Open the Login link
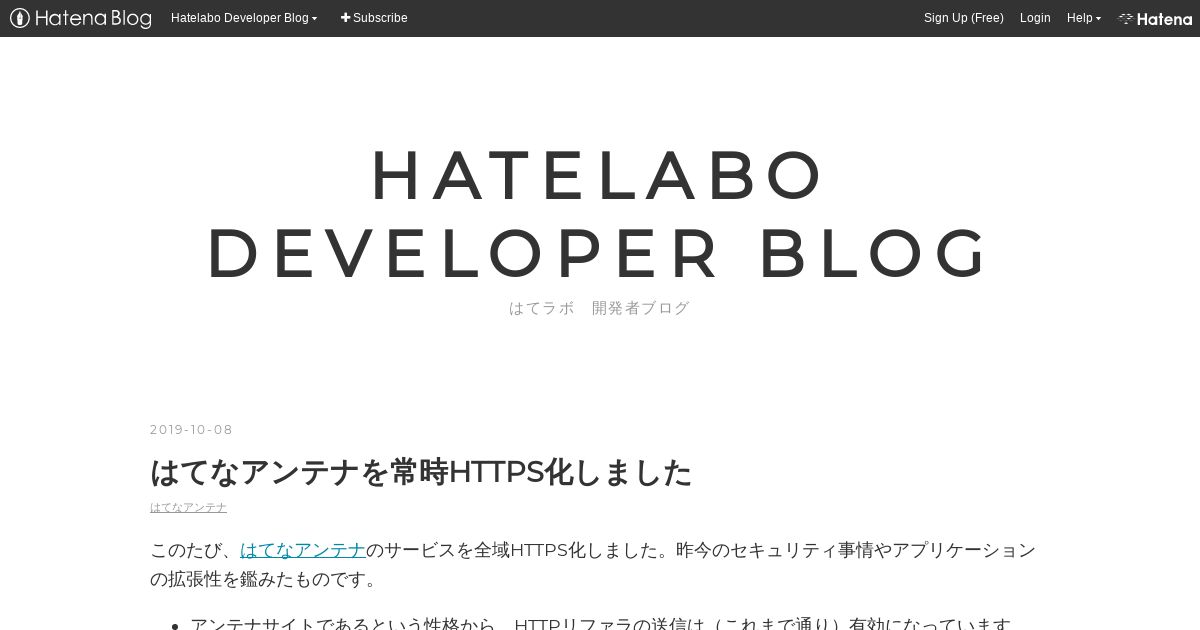Screen dimensions: 1200x630 tap(1035, 18)
